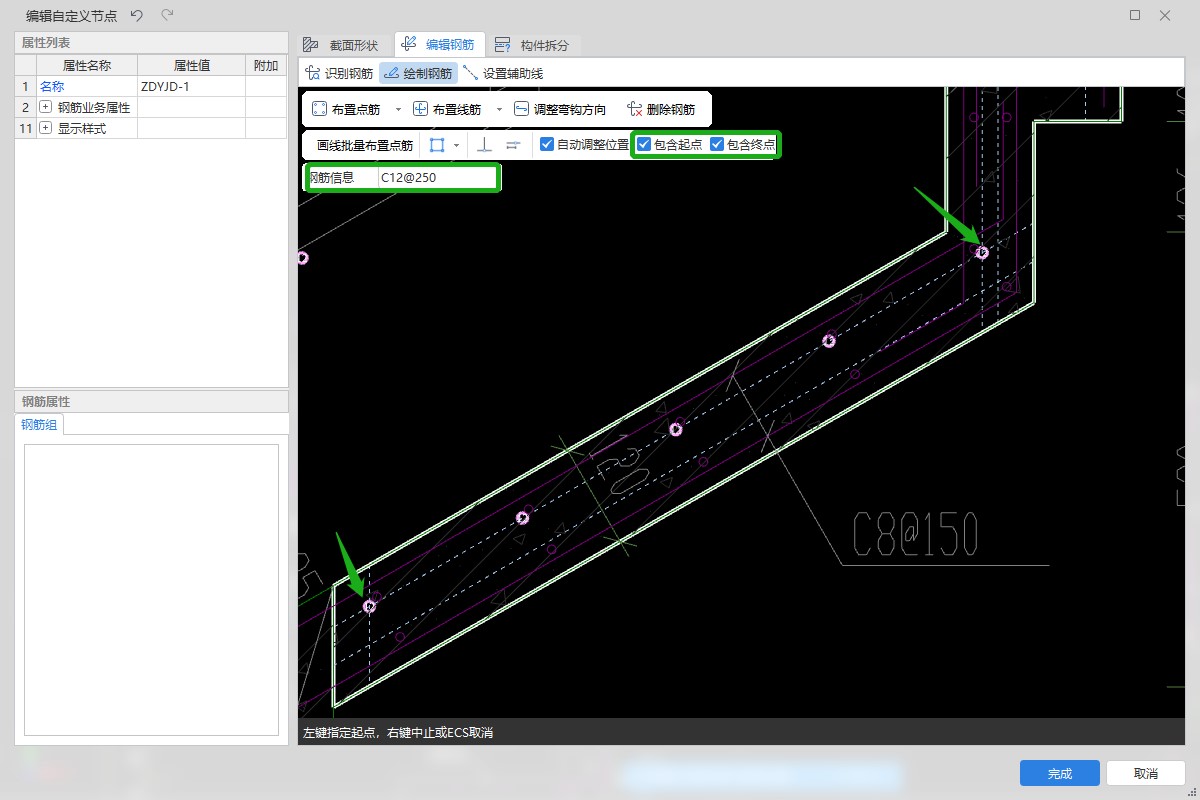Select the rectangle draw mode icon

(x=437, y=145)
